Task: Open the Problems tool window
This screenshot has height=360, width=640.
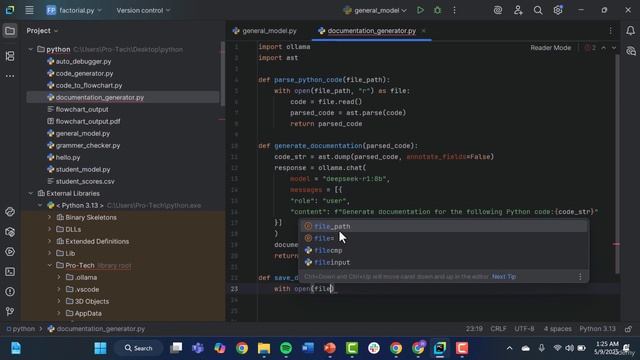Action: (10, 292)
